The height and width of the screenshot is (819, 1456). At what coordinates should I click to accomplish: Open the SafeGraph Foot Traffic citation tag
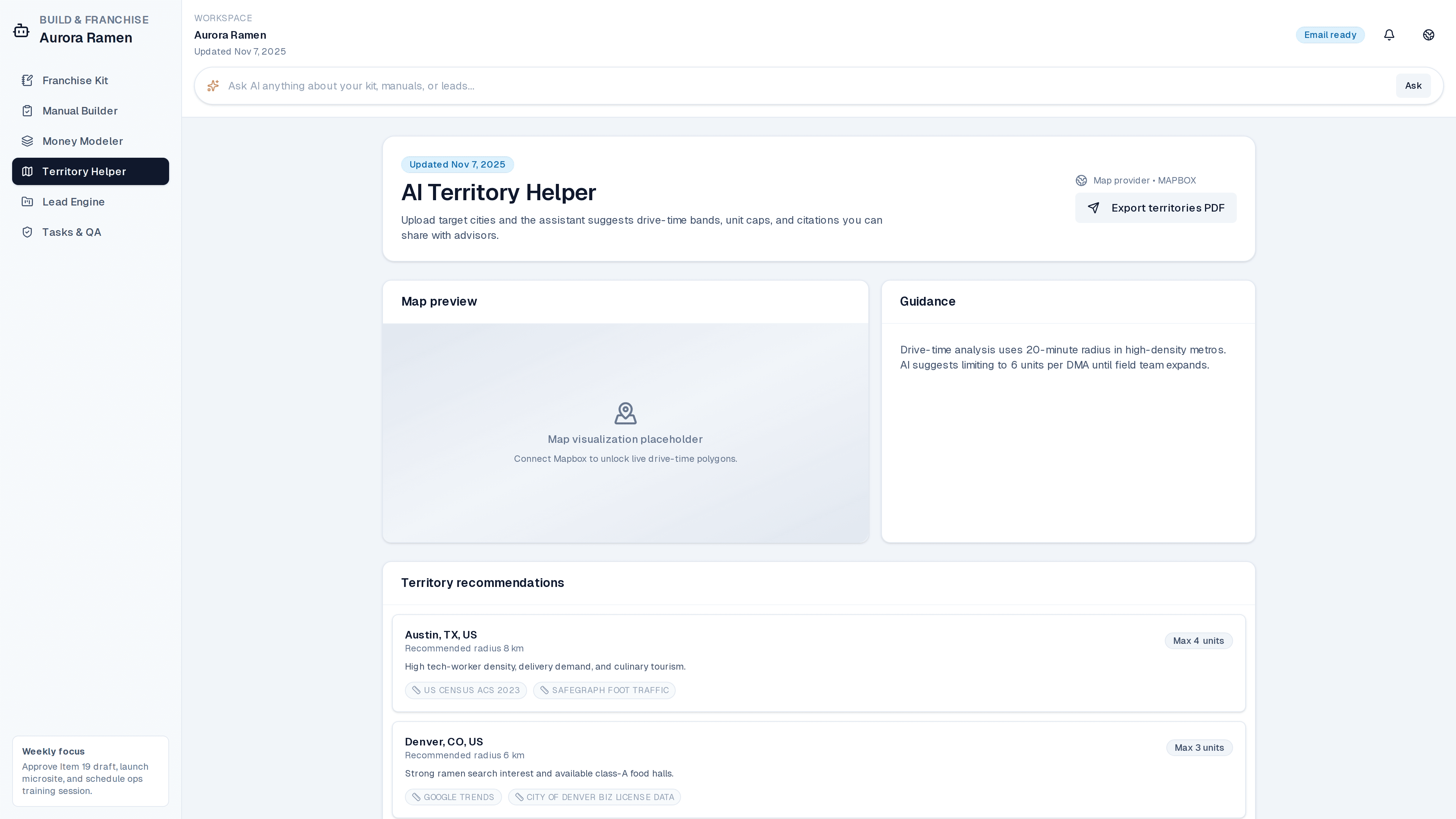(604, 690)
